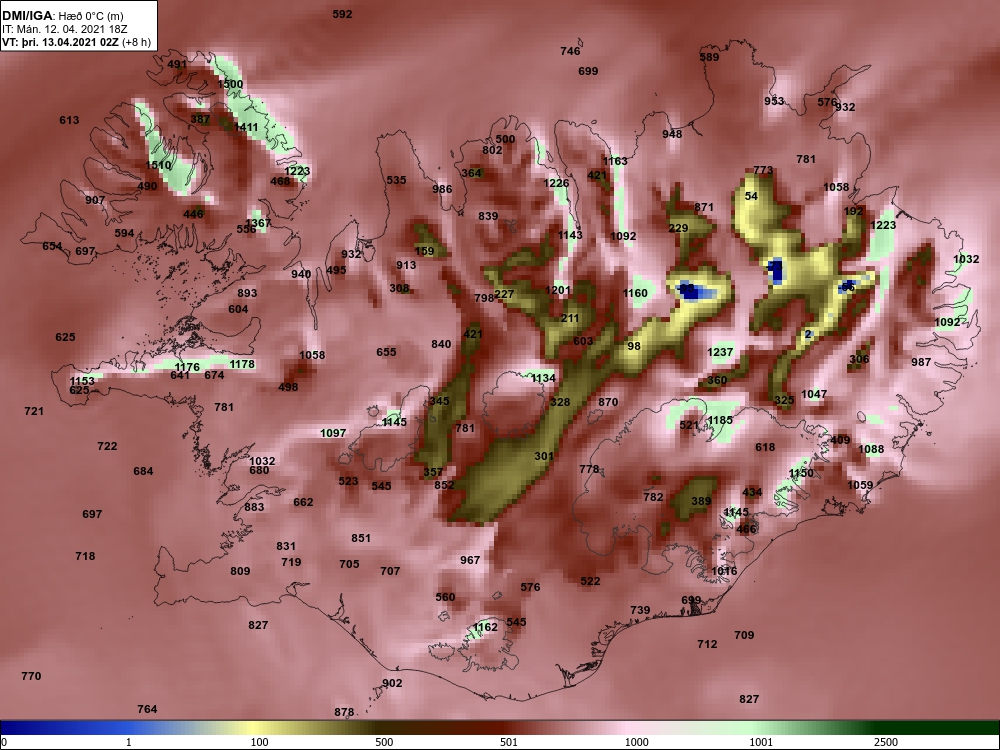Select the map value 522
1000x750 pixels.
[x=590, y=581]
